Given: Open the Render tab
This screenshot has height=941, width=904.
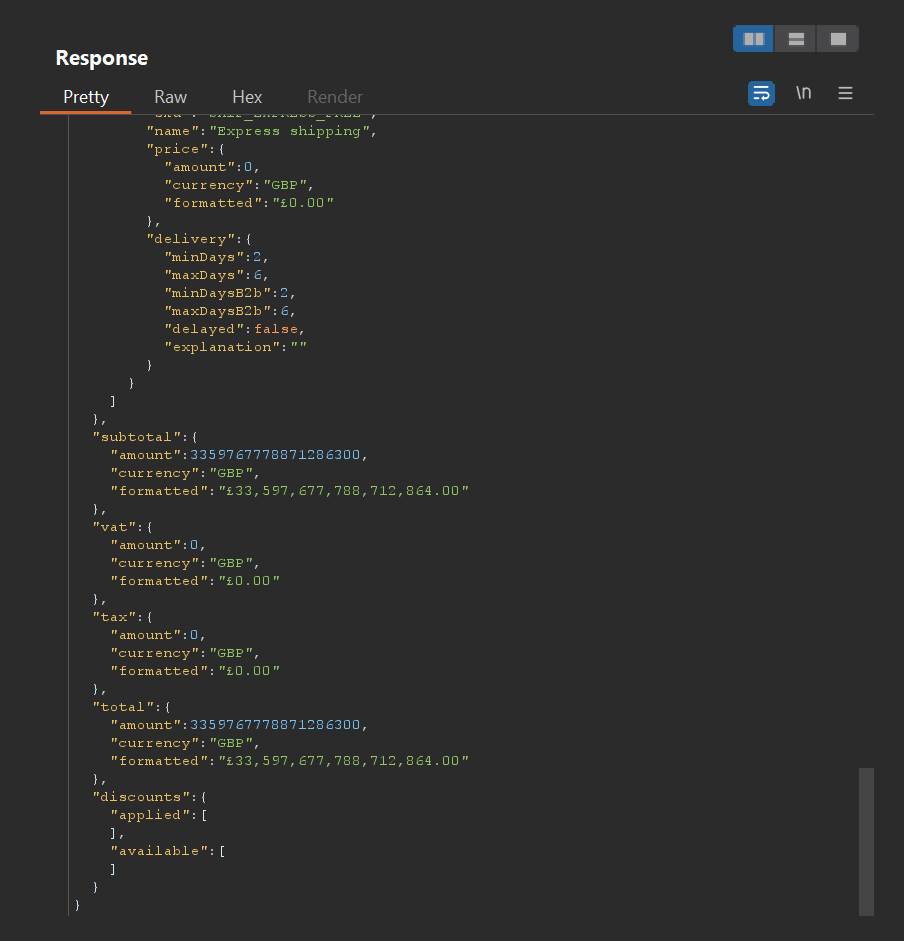Looking at the screenshot, I should click(334, 97).
